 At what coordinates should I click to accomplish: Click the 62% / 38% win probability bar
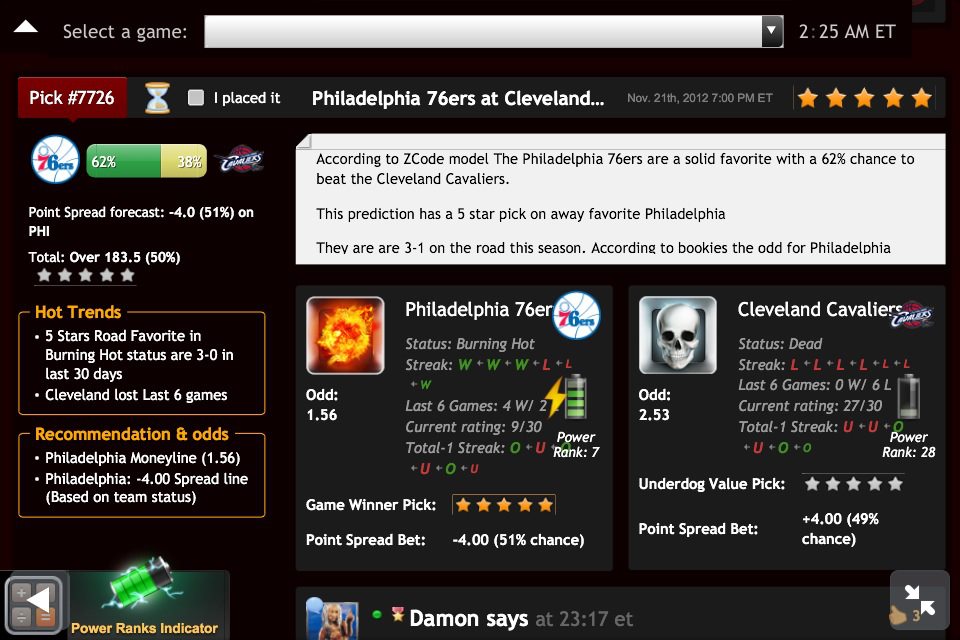(147, 161)
